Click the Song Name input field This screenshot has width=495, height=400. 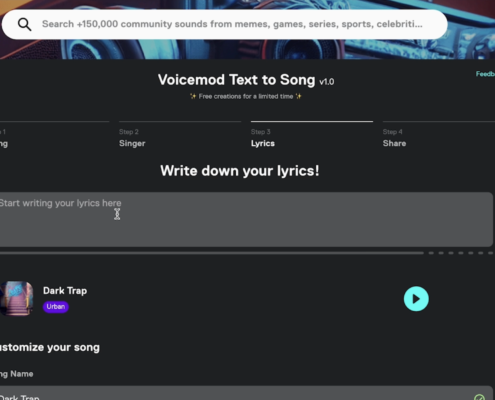(246, 393)
